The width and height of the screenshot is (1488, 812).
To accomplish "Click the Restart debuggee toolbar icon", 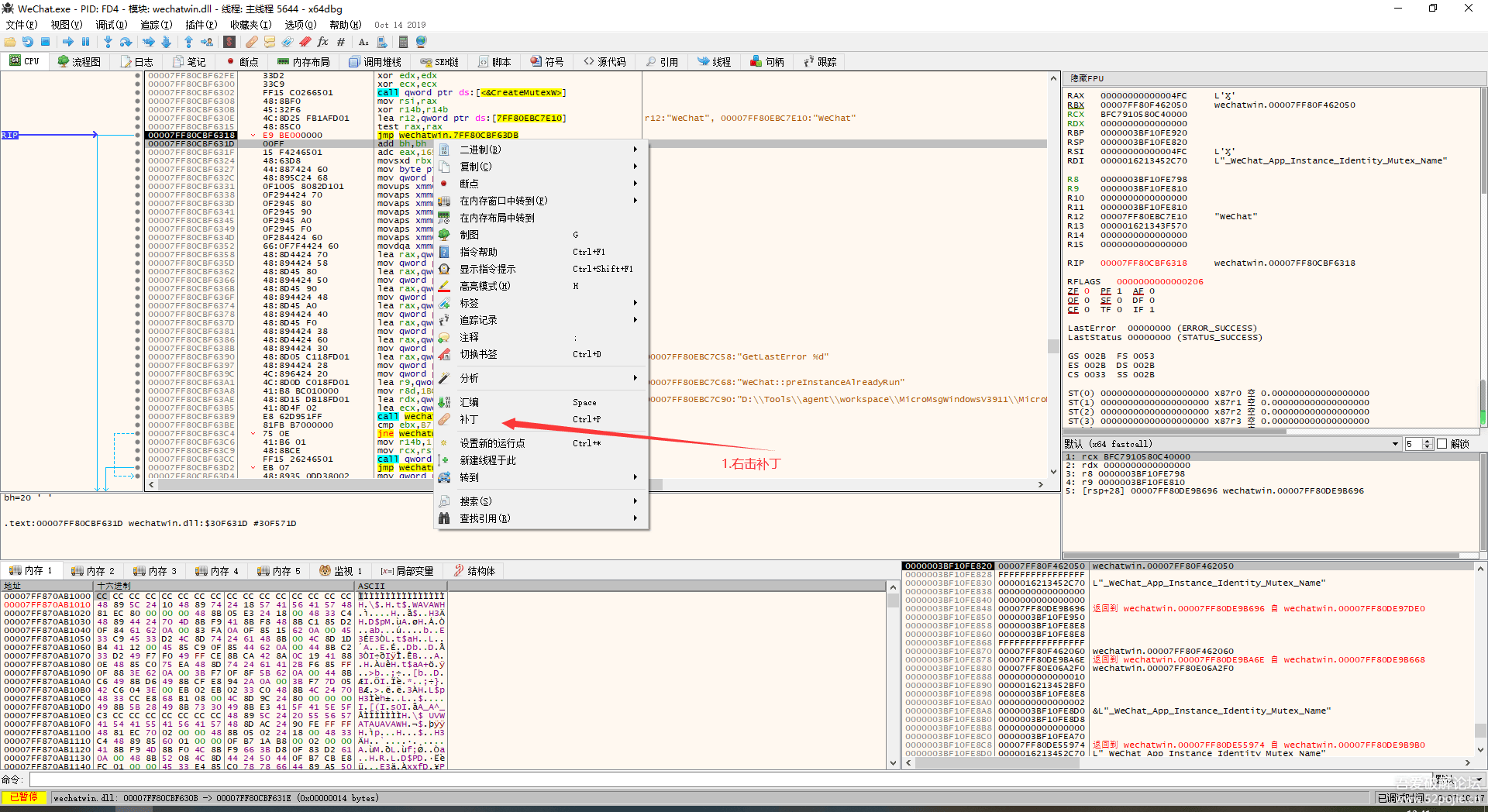I will pyautogui.click(x=28, y=42).
